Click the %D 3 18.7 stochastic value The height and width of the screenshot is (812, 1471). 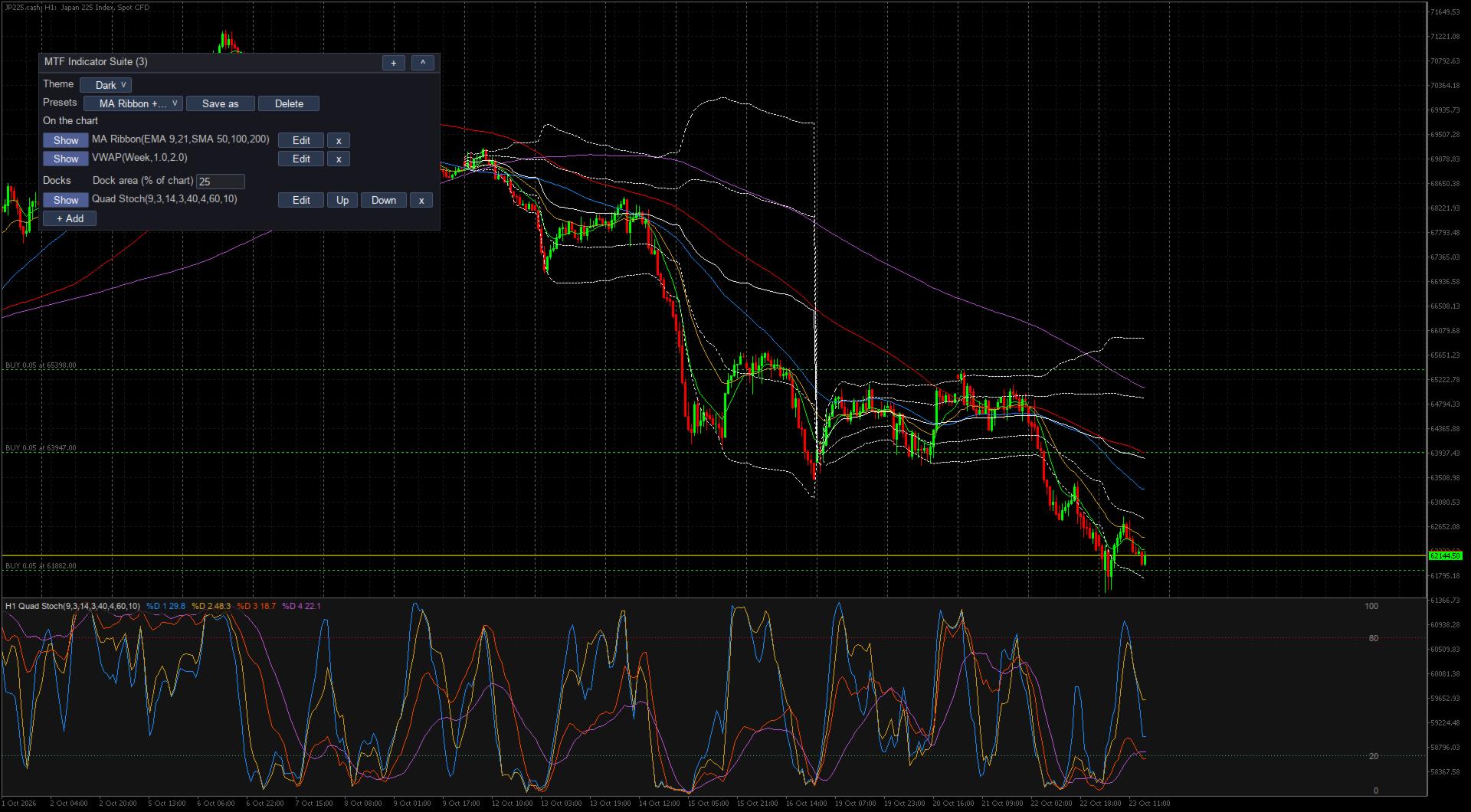[x=256, y=606]
